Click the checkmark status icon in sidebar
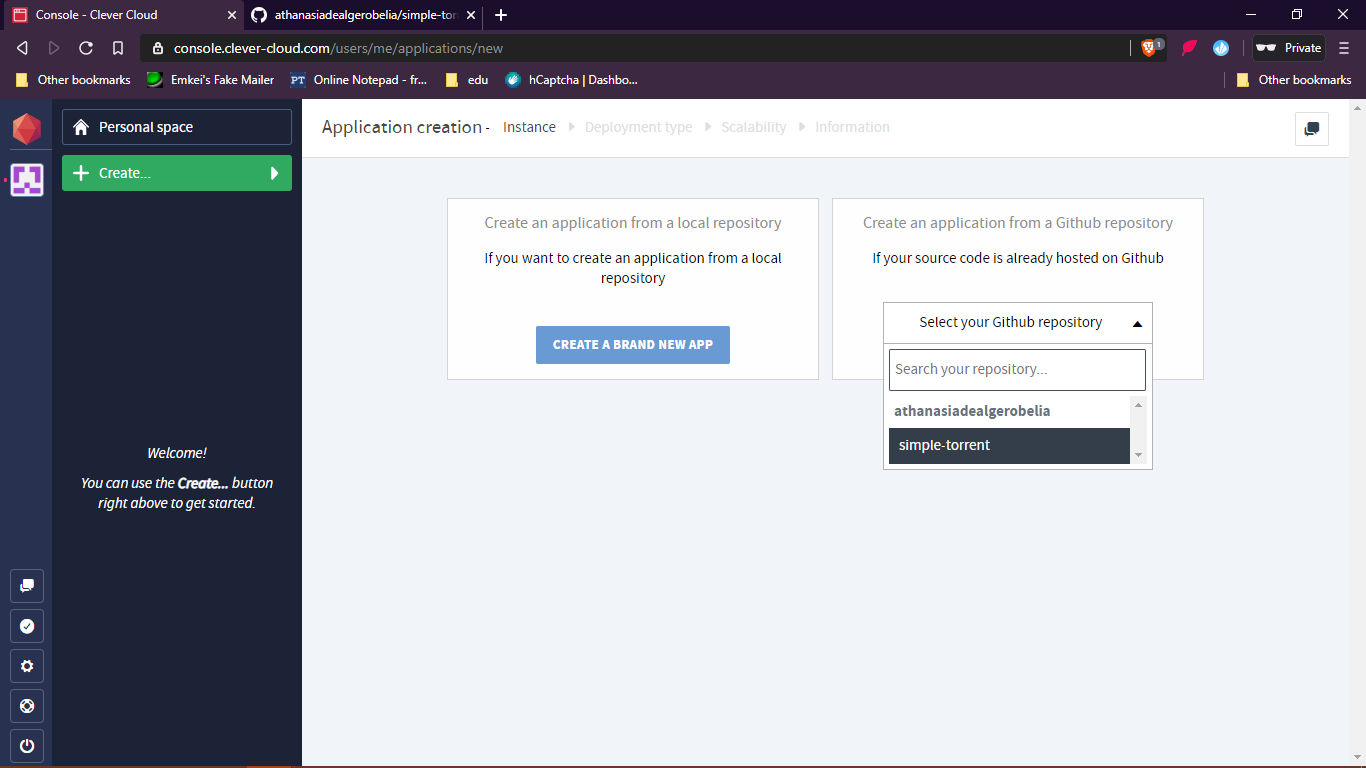 tap(27, 626)
